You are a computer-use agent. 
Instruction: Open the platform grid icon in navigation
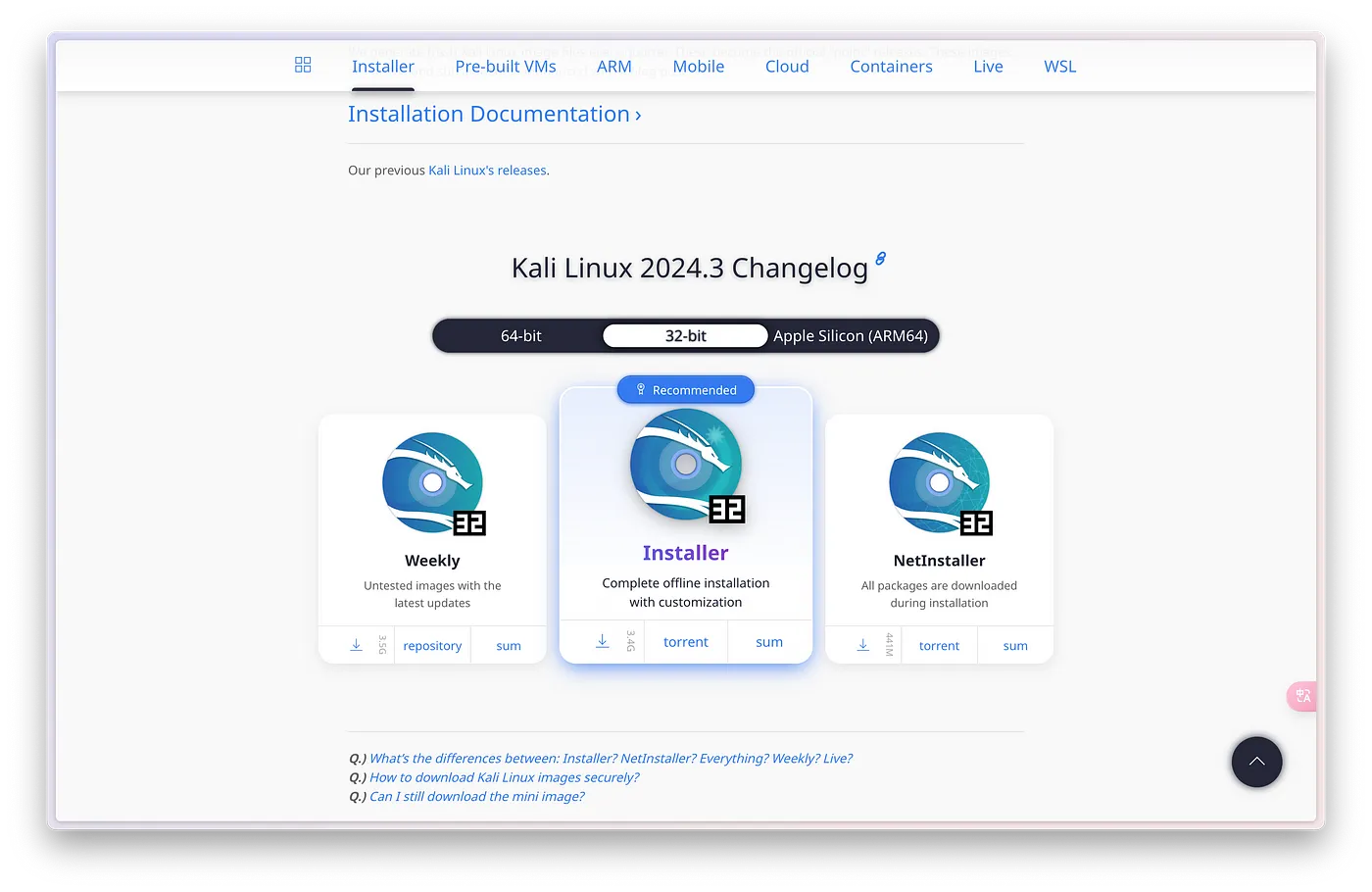(x=303, y=65)
